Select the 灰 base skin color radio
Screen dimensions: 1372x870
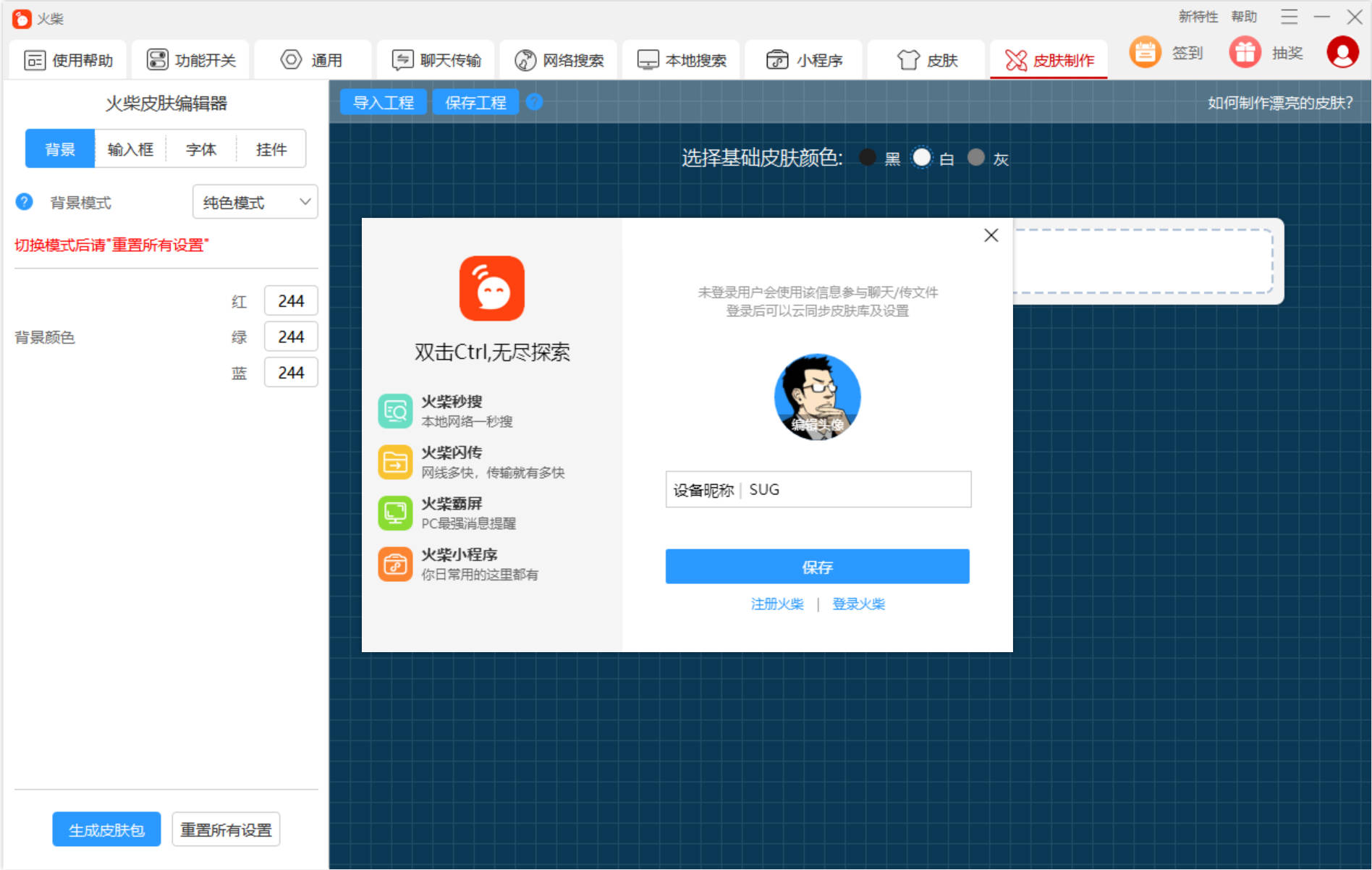tap(976, 157)
